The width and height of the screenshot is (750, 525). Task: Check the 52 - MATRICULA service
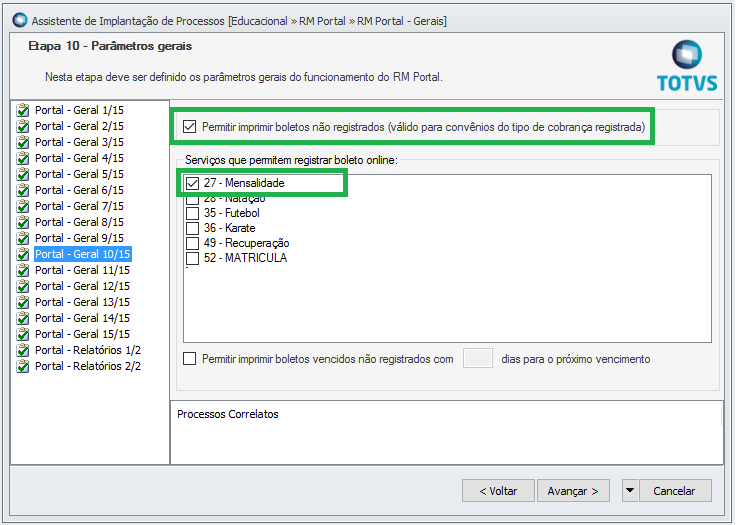click(x=192, y=258)
